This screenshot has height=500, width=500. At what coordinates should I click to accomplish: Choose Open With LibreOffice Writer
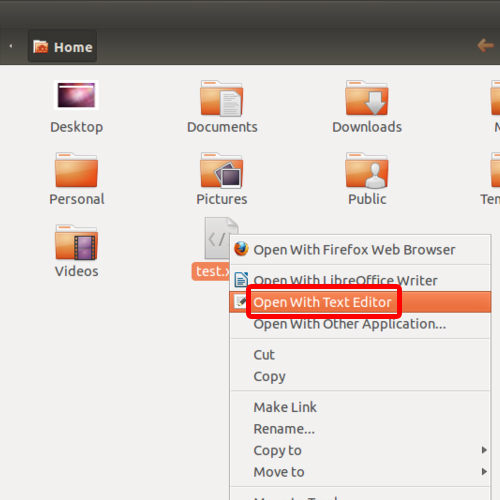(x=360, y=280)
